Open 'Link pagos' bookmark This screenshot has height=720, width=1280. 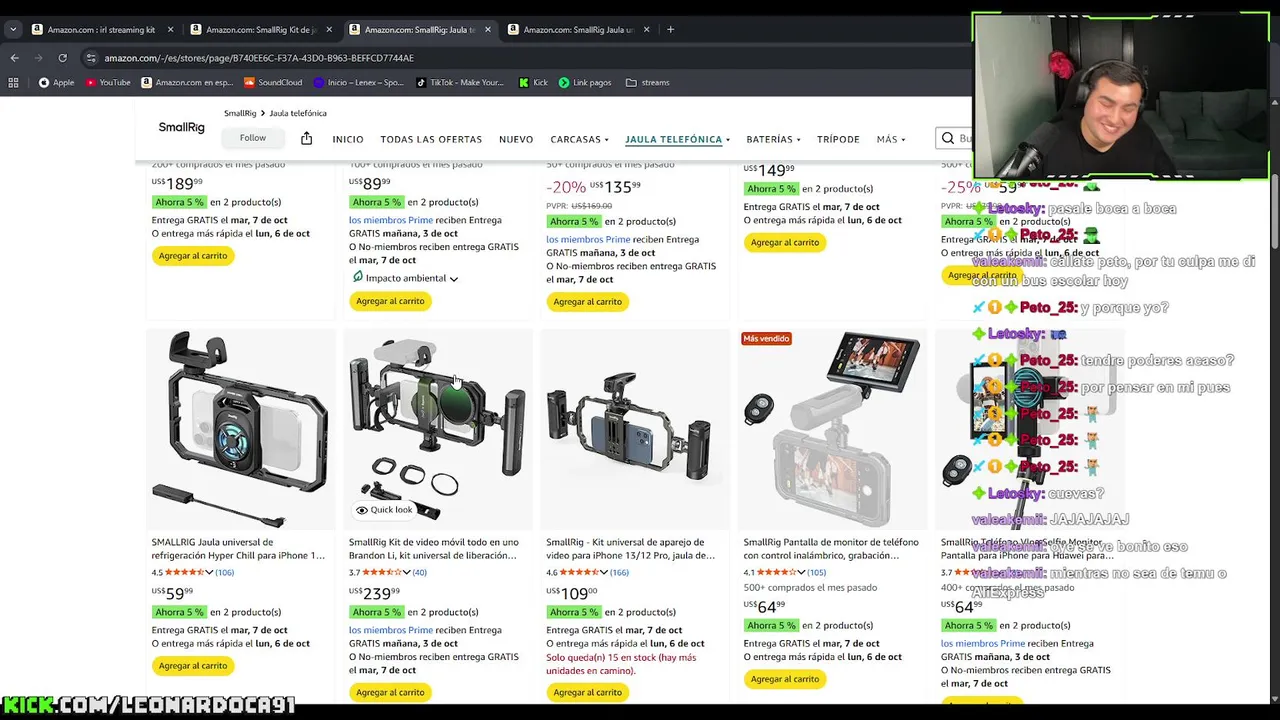coord(584,82)
